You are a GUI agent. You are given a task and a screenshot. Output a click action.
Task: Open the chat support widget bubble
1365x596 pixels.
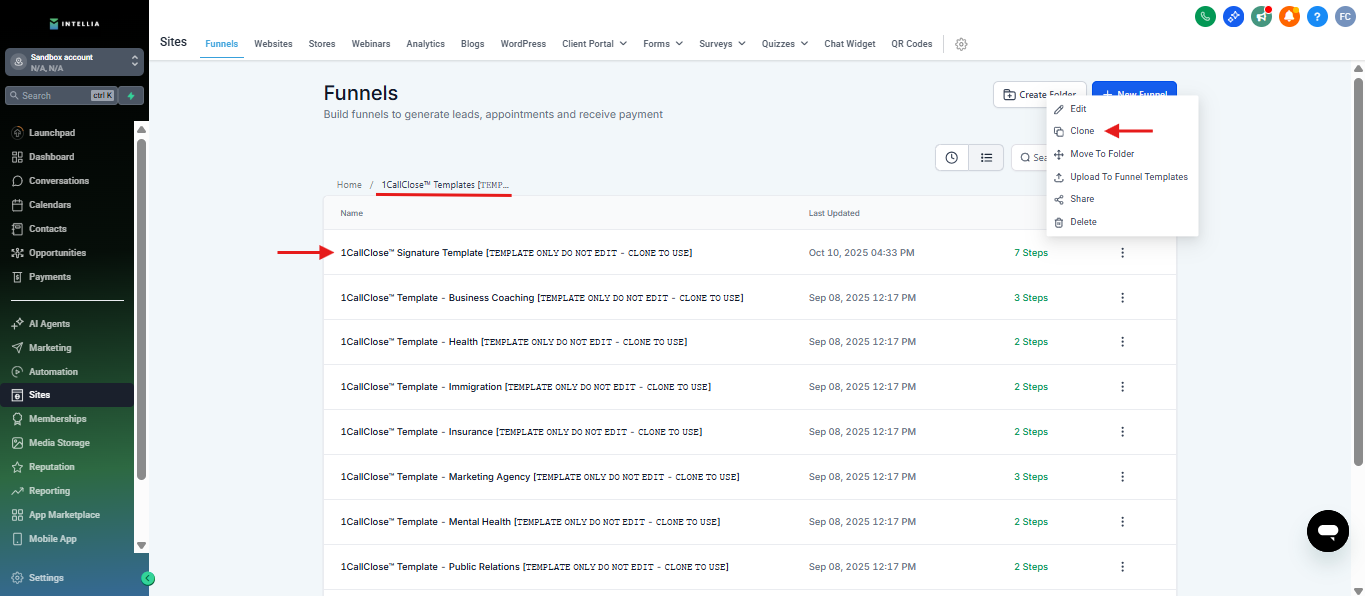(1327, 530)
